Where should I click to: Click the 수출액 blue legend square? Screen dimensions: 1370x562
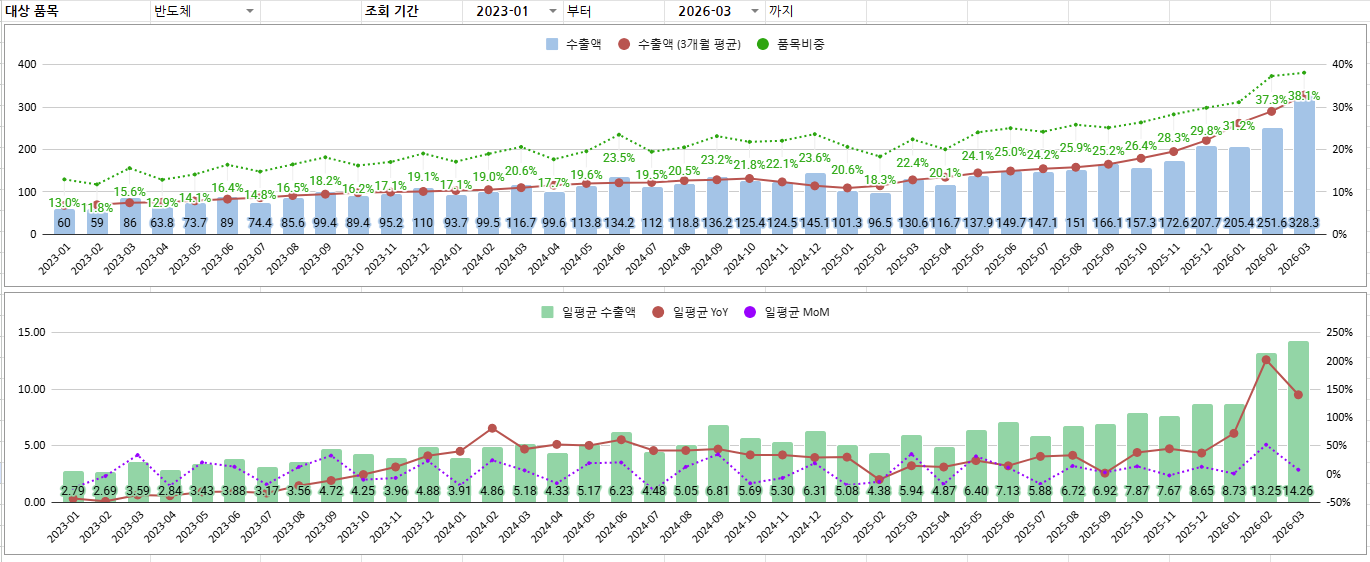tap(553, 44)
